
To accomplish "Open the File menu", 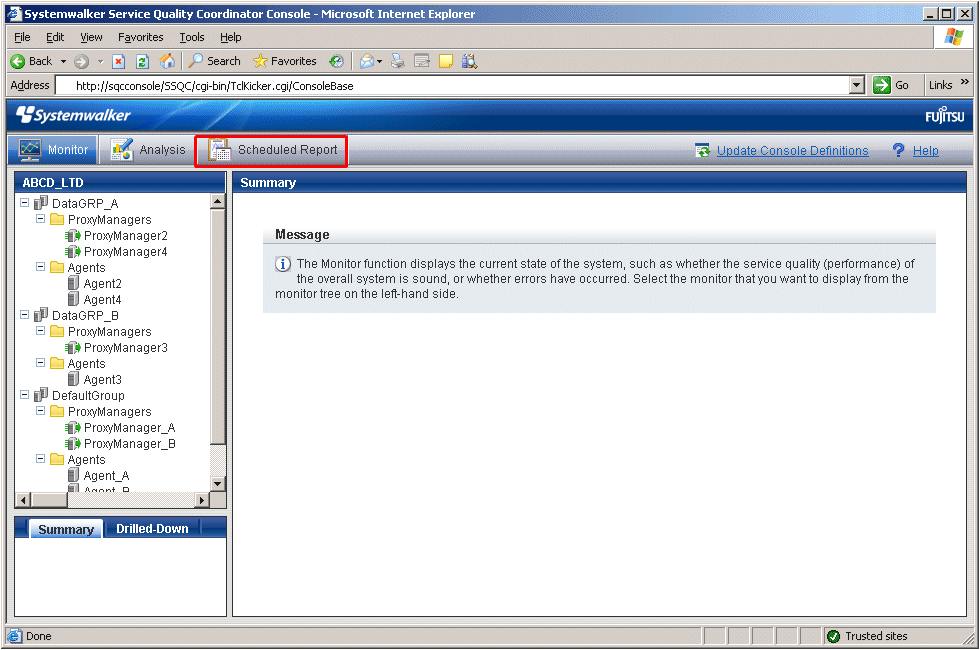I will 22,38.
